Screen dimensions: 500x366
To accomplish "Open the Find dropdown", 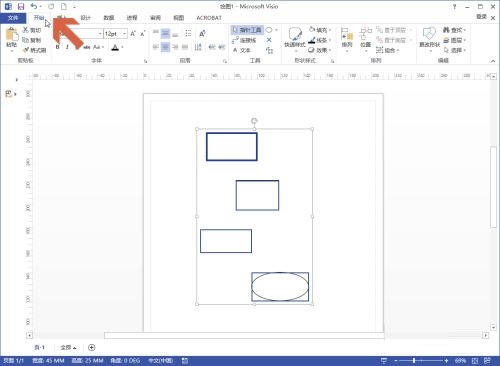I will [454, 30].
